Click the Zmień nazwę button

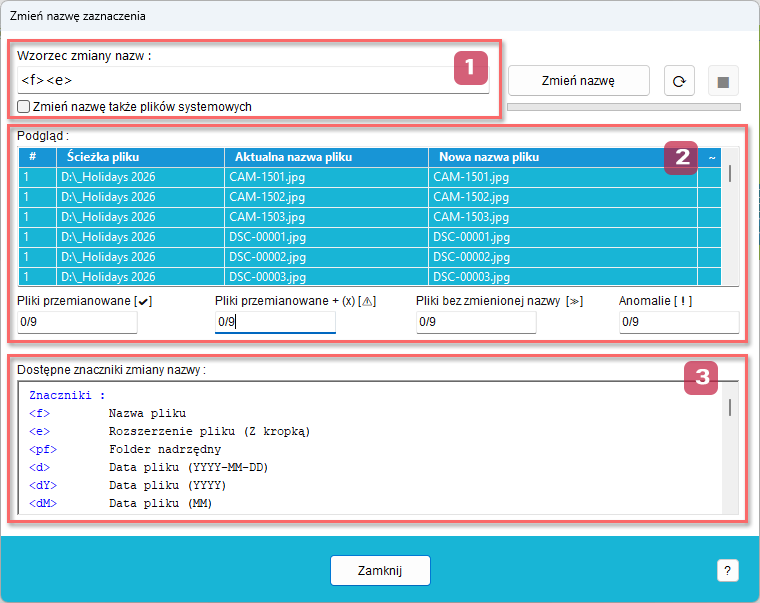pos(578,81)
